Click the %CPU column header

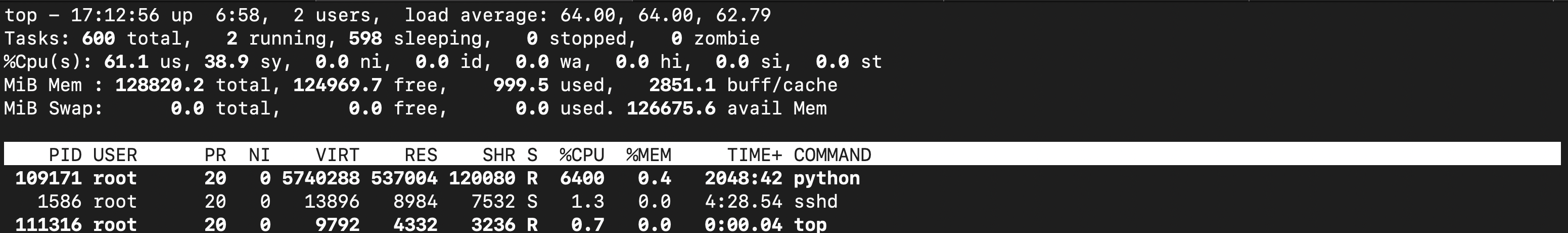tap(582, 155)
